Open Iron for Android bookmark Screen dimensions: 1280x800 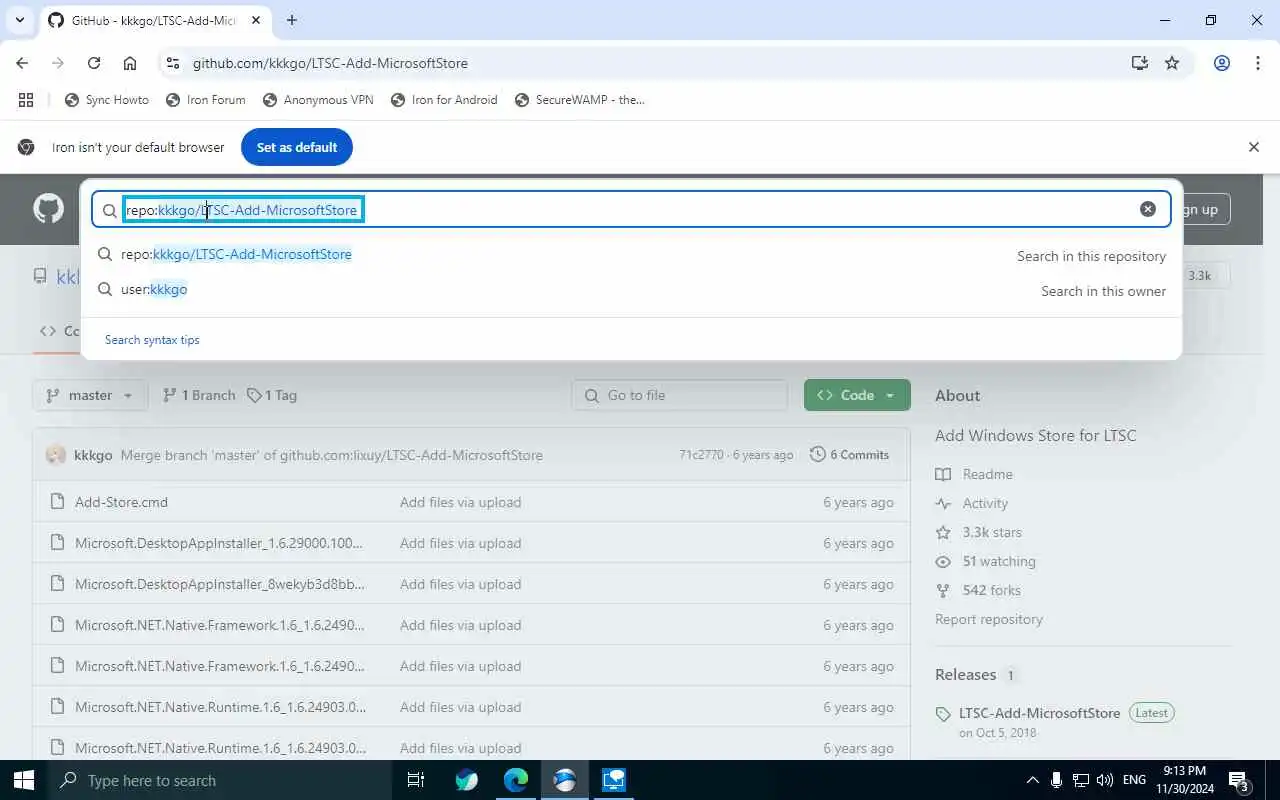pyautogui.click(x=444, y=100)
